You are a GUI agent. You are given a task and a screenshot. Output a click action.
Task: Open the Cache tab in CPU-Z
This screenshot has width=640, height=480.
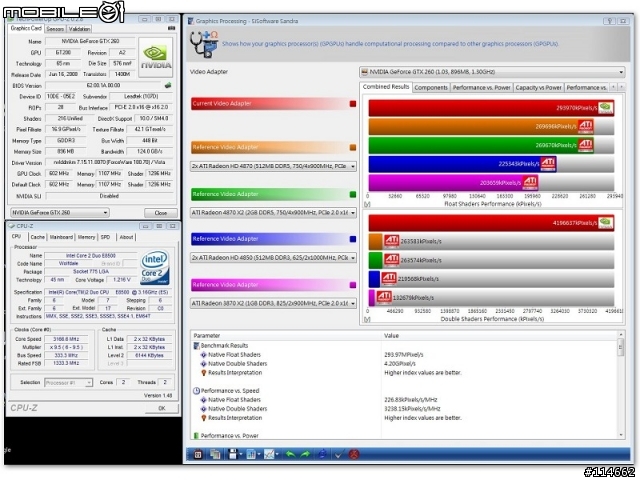pyautogui.click(x=37, y=237)
